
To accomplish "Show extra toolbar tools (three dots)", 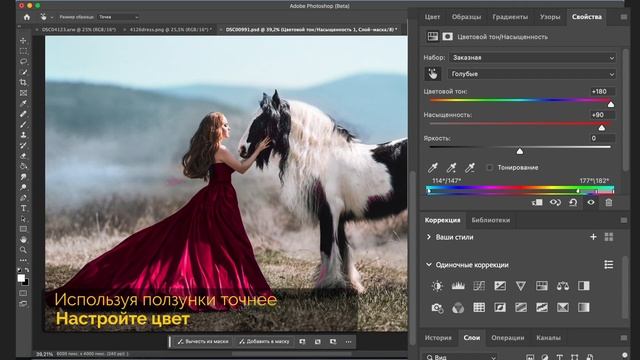I will click(23, 260).
